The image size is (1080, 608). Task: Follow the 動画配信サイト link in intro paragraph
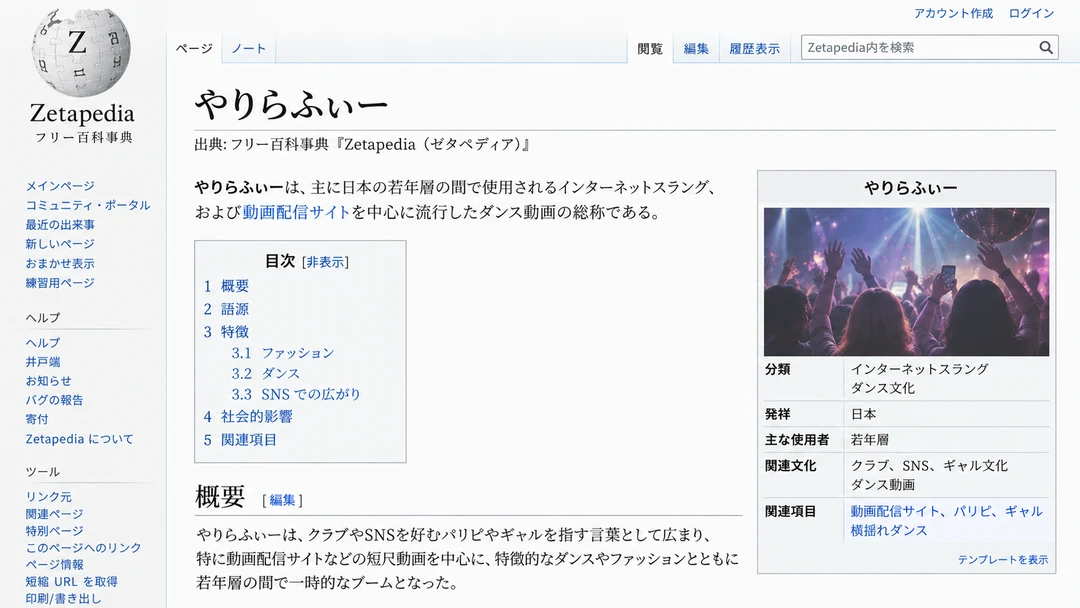[296, 212]
